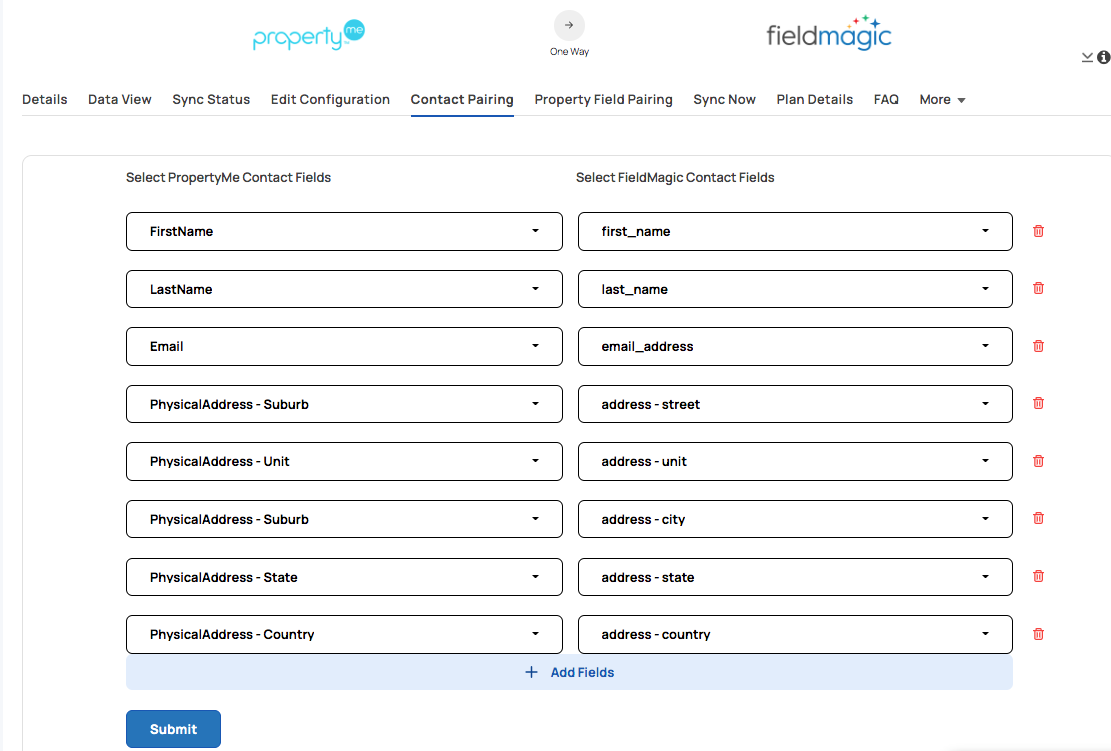Switch to the Property Field Pairing tab
Viewport: 1111px width, 751px height.
[x=603, y=100]
